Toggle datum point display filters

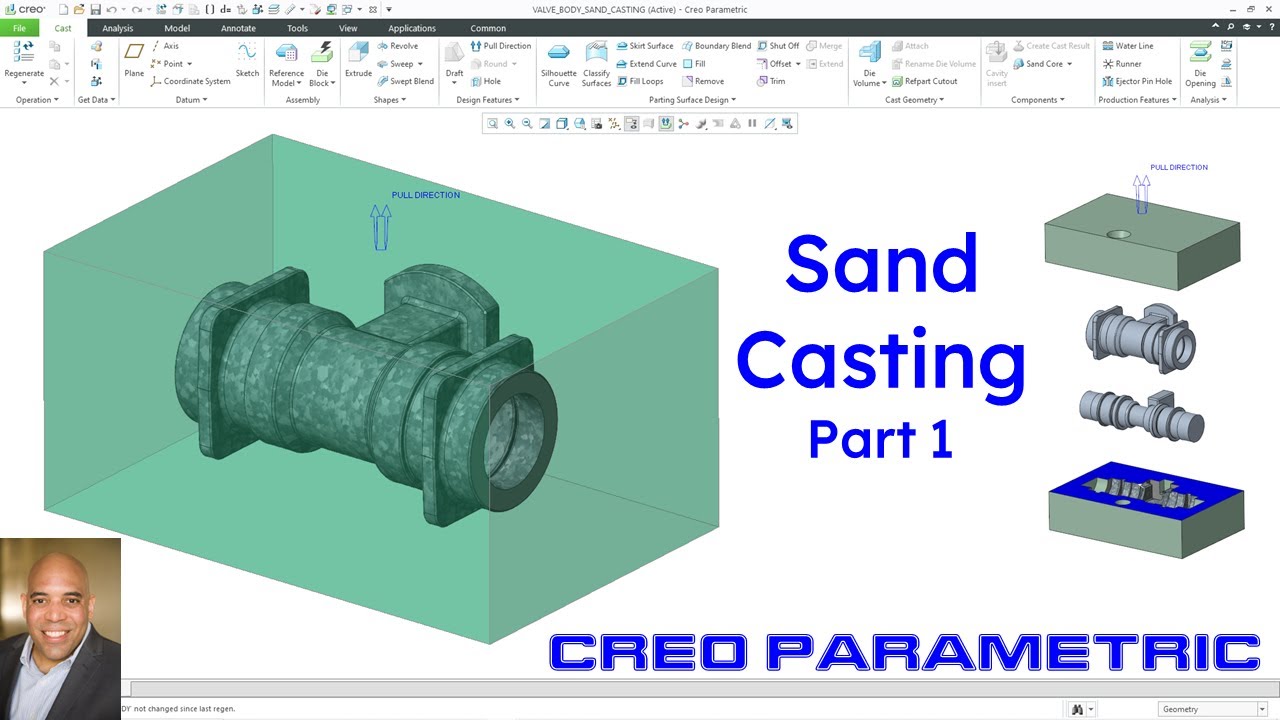(614, 124)
